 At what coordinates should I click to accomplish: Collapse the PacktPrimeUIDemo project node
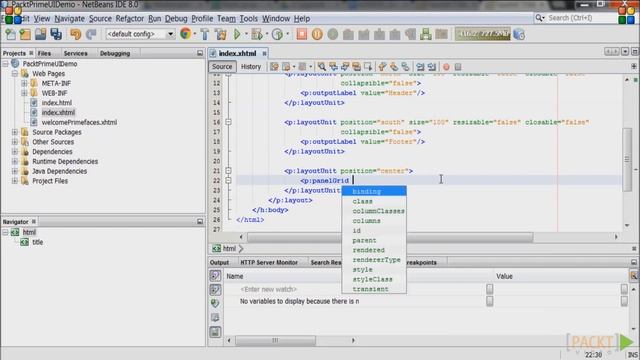[x=5, y=64]
